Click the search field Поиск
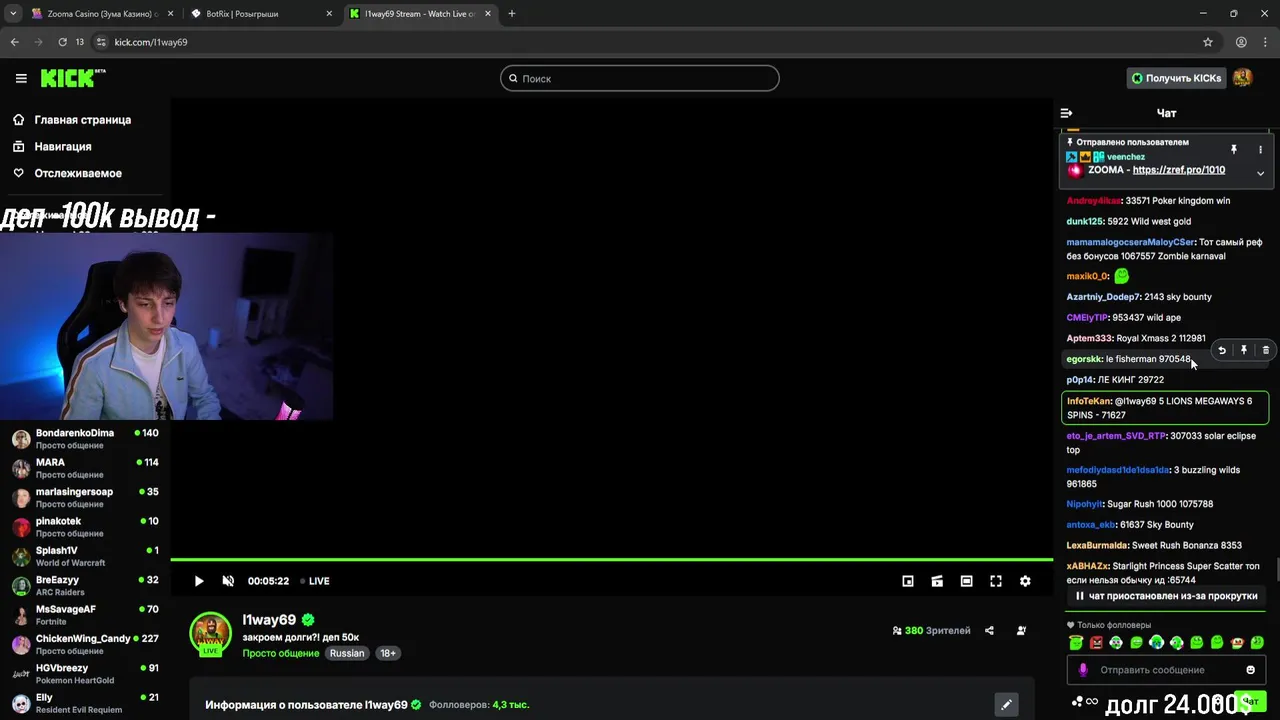 coord(640,78)
